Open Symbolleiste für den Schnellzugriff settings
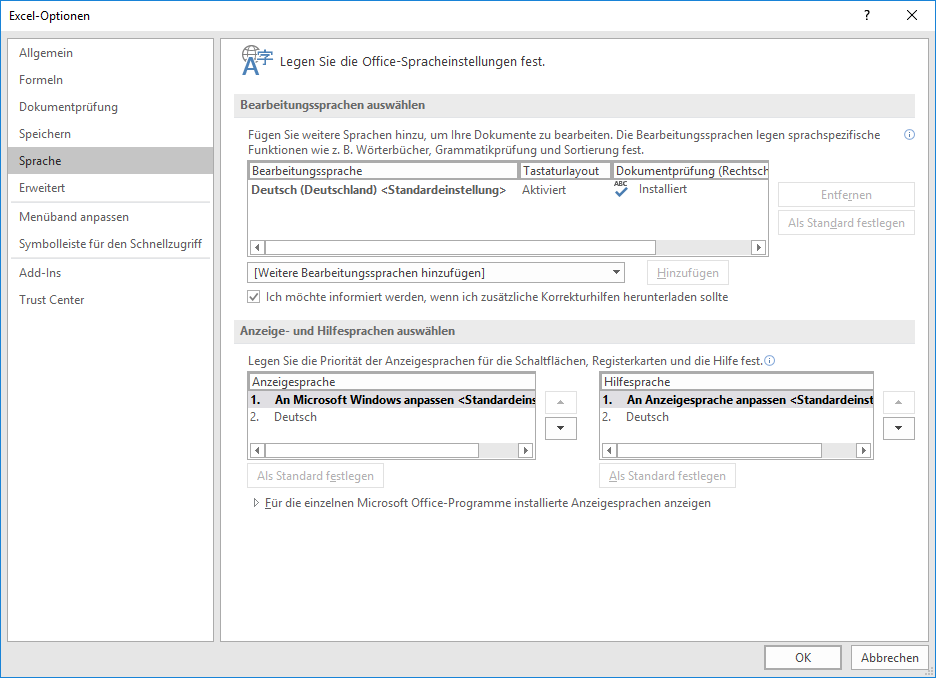936x678 pixels. click(110, 244)
